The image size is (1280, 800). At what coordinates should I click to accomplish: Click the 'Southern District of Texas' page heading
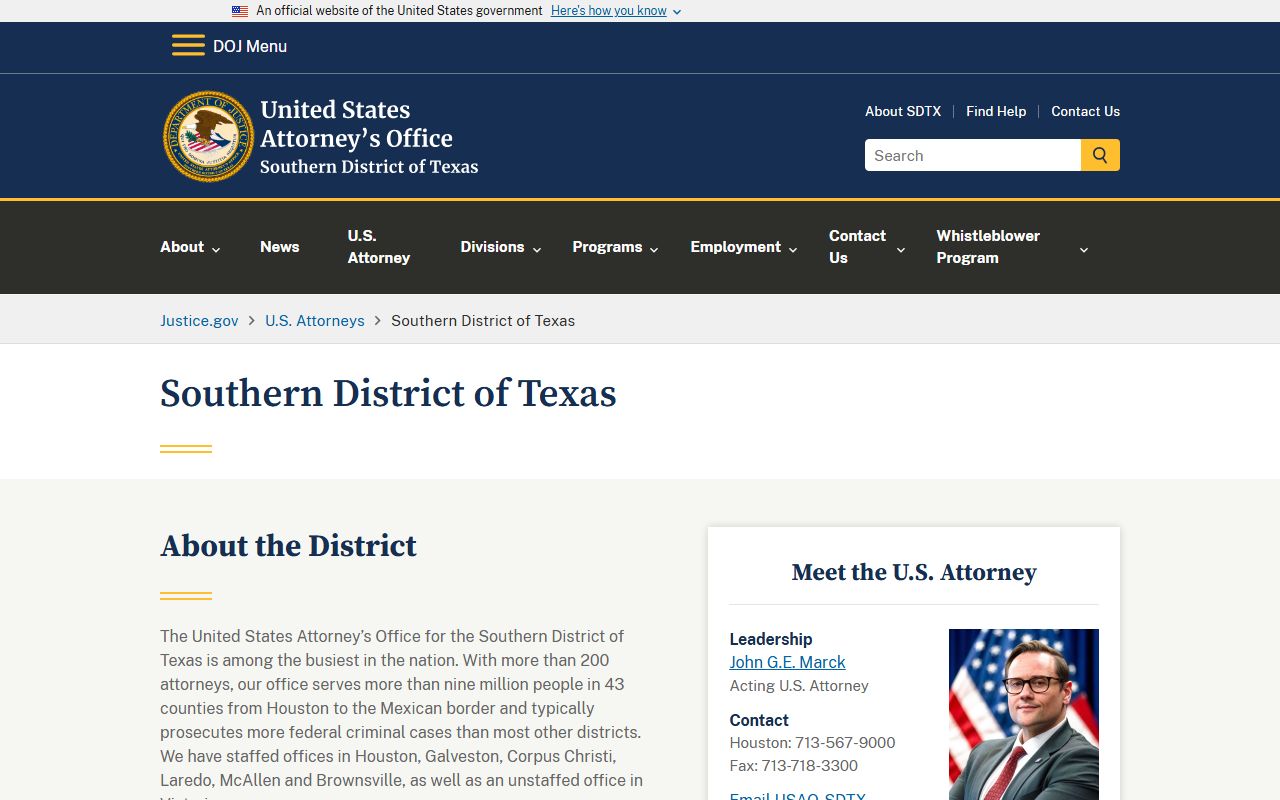coord(388,394)
